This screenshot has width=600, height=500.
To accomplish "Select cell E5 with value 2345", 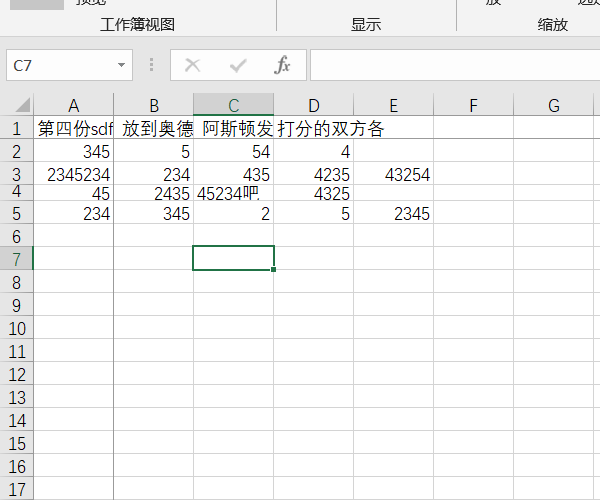I will point(393,213).
